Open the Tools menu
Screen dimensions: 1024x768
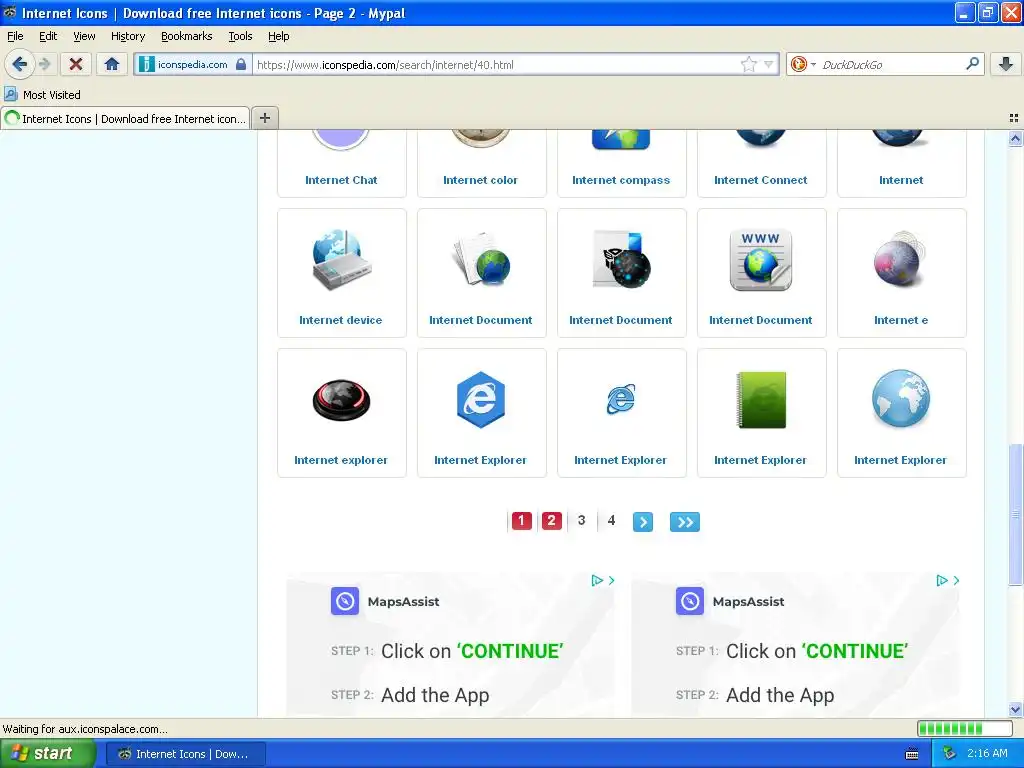click(240, 36)
